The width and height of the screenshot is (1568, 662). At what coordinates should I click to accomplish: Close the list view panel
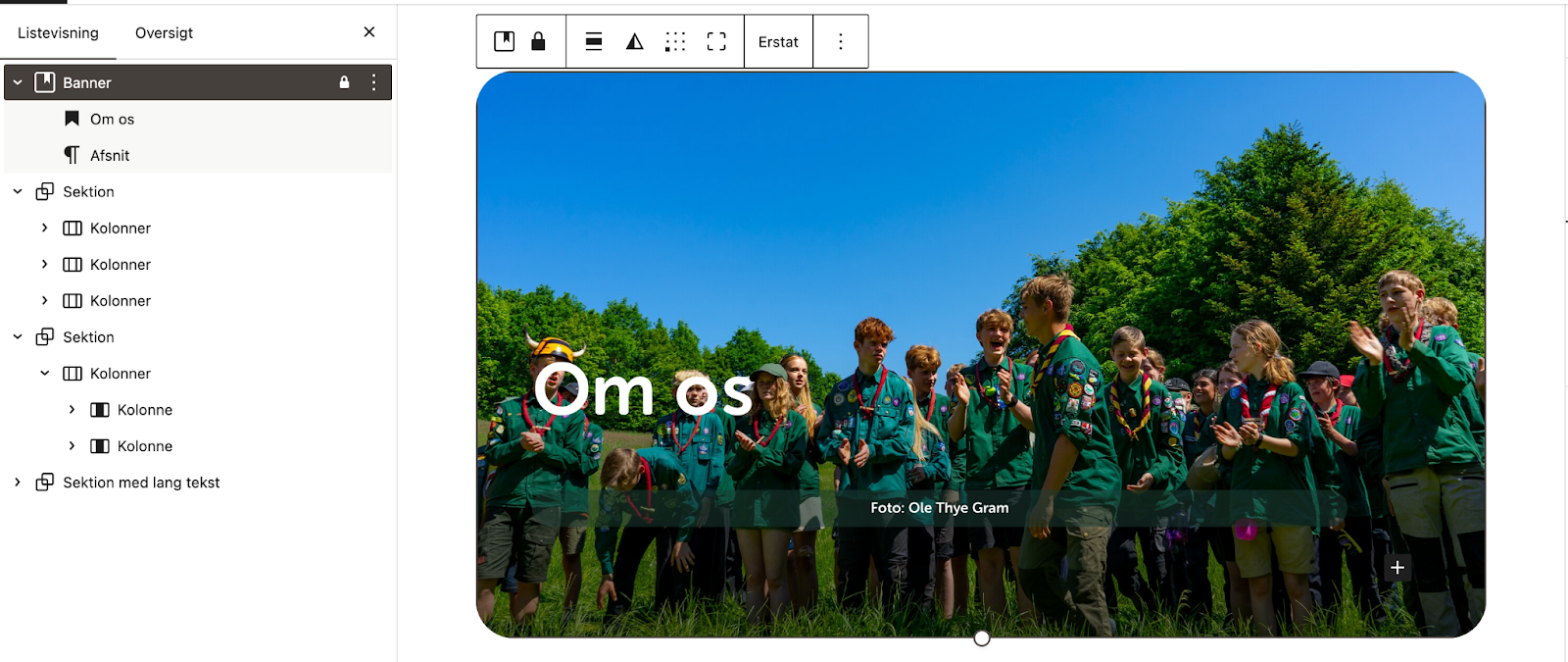click(x=369, y=32)
